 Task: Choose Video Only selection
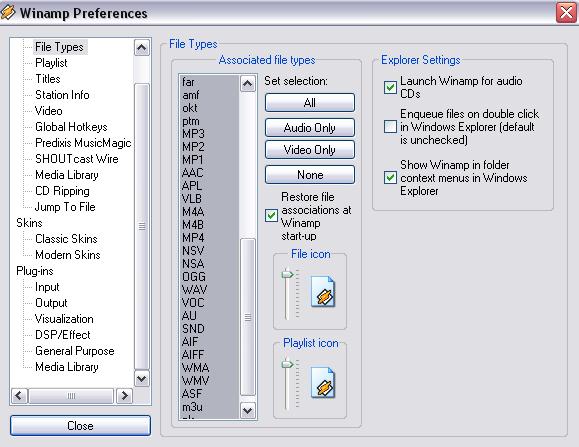310,150
